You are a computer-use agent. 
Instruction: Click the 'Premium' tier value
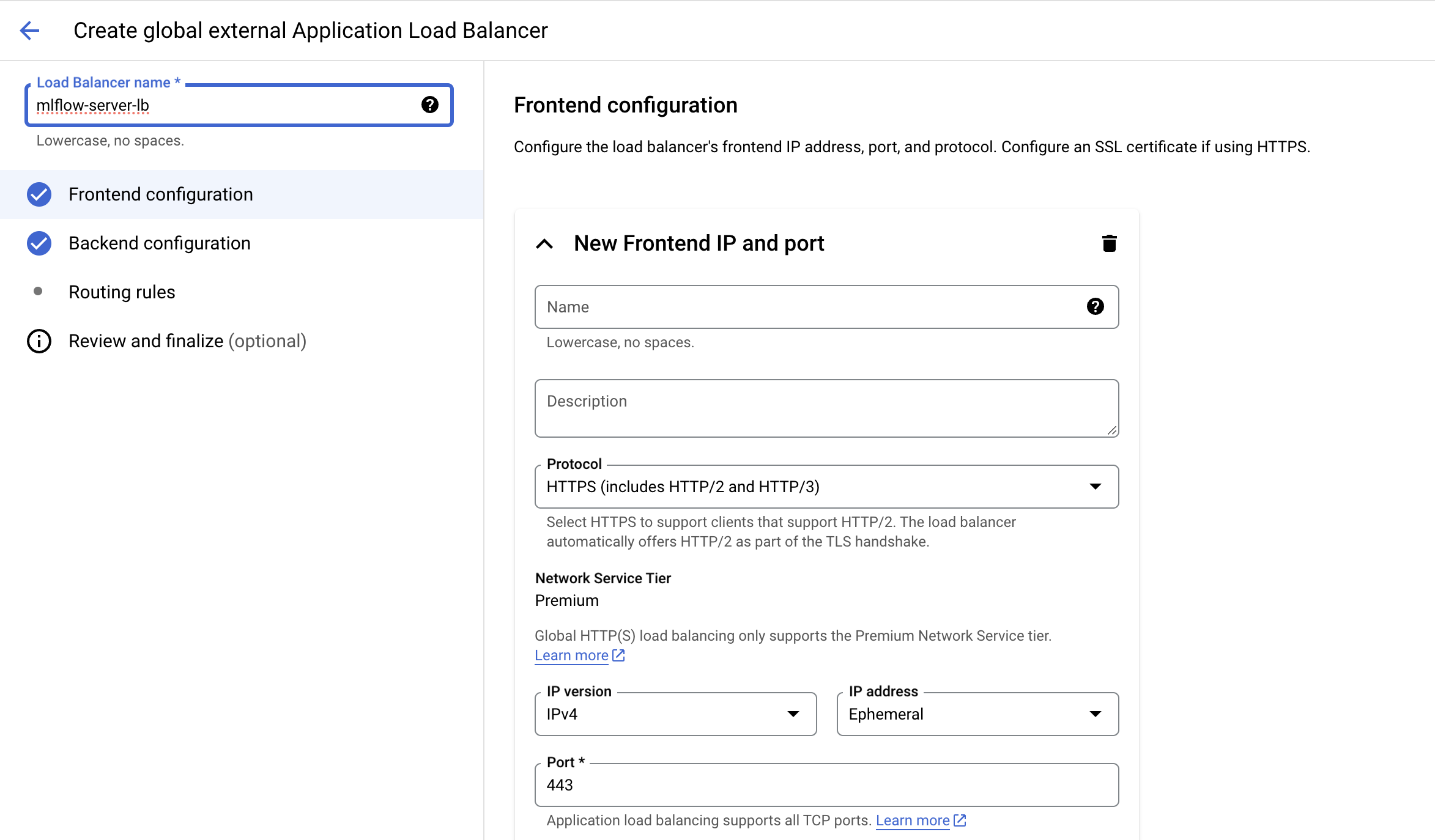pyautogui.click(x=566, y=600)
